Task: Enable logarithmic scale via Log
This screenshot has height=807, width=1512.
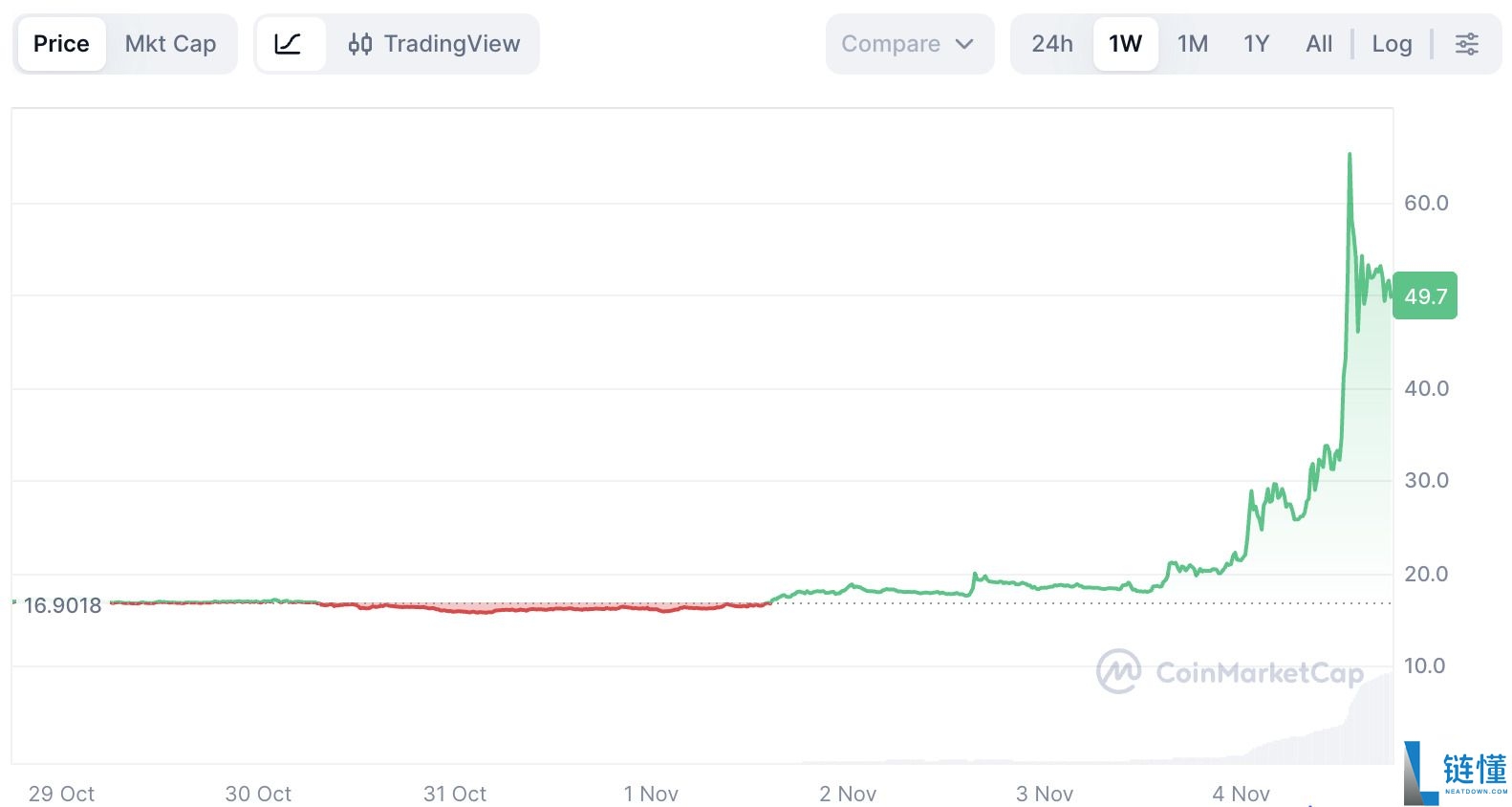Action: click(1392, 43)
